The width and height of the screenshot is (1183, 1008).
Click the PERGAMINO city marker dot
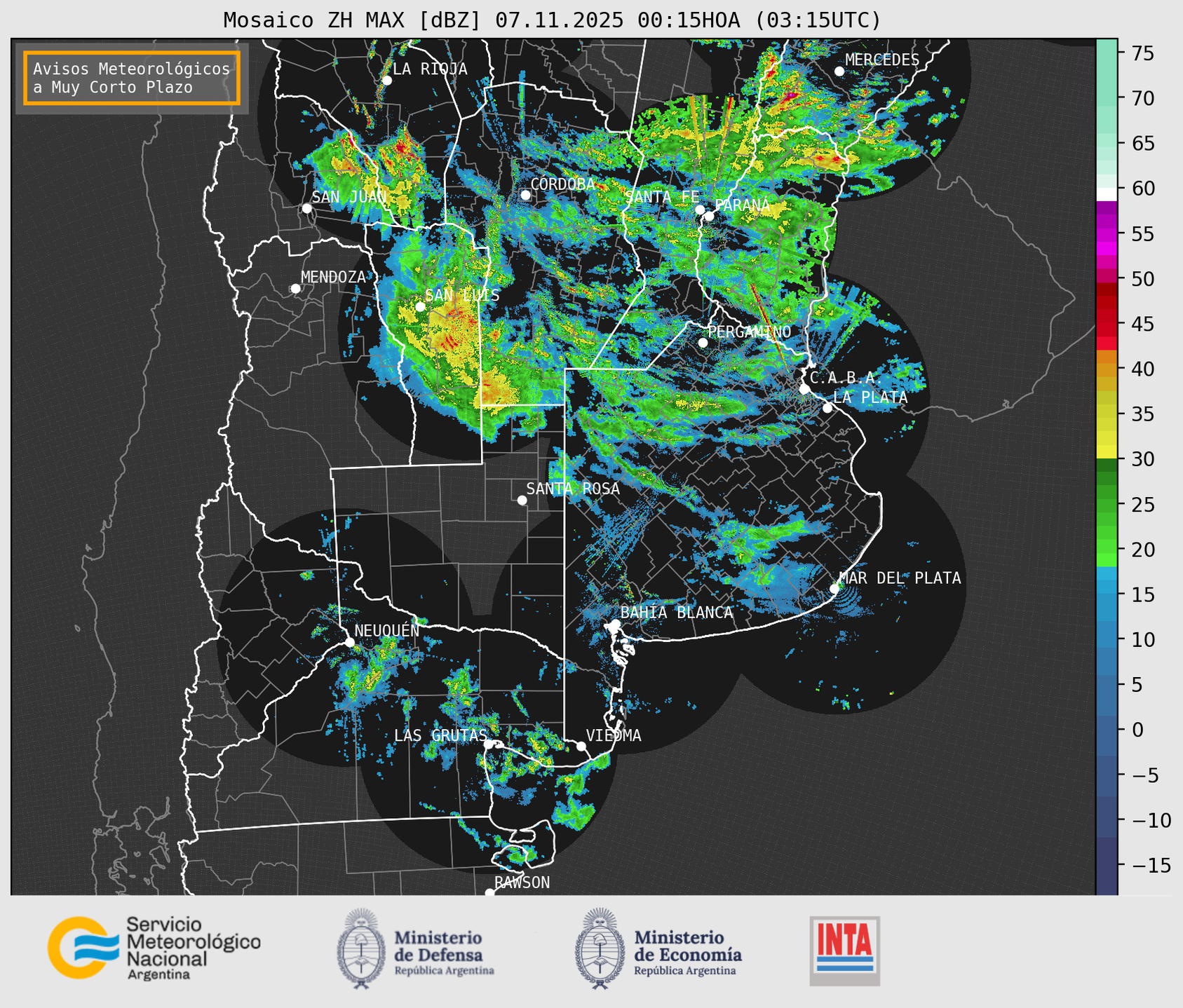[703, 343]
